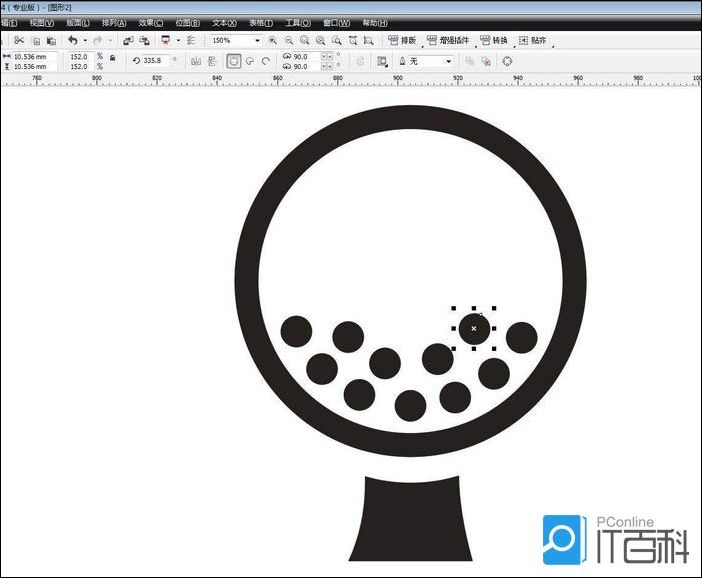Screen dimensions: 702x578
Task: Click the Zoom to All Objects icon
Action: pos(321,41)
